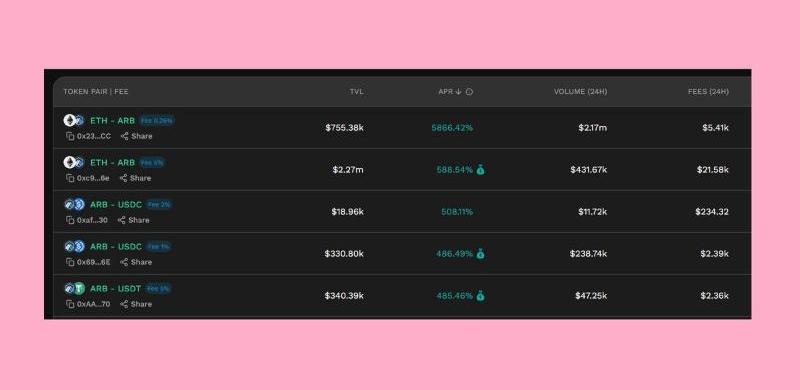Copy address icon for 0xaf...30
The image size is (800, 390).
(70, 220)
